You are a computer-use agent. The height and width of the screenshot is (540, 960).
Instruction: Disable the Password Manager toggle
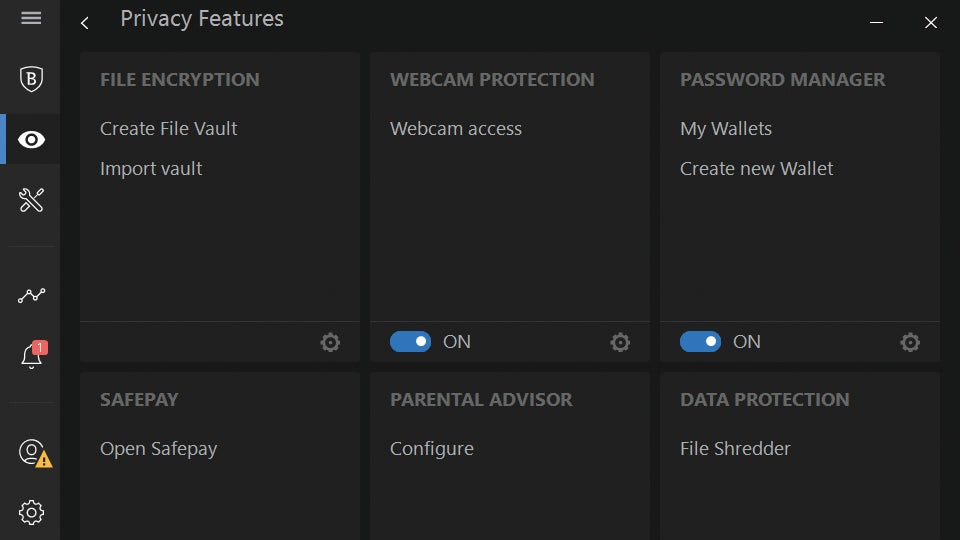click(700, 342)
